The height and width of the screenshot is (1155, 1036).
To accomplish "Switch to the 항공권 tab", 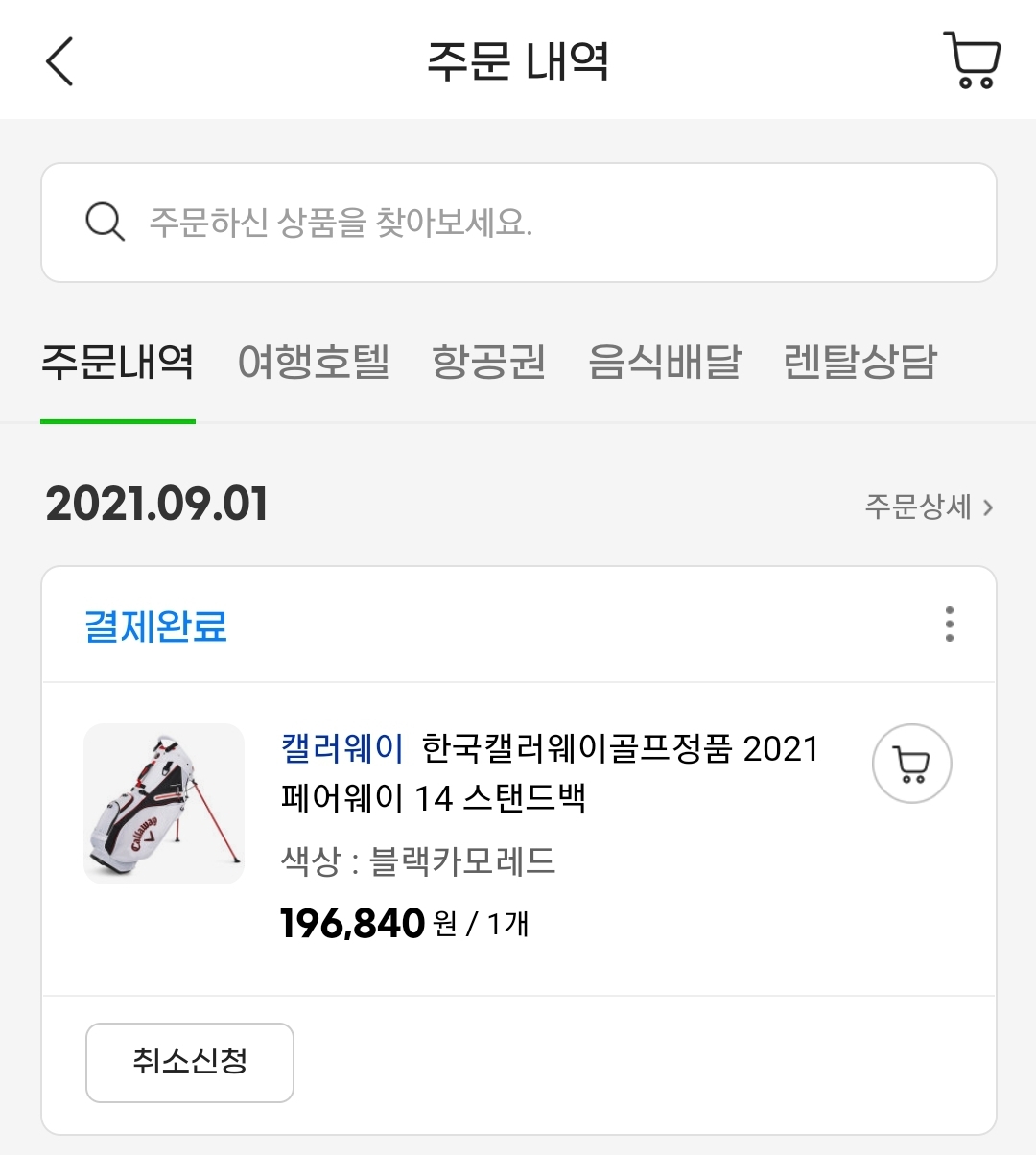I will tap(488, 363).
